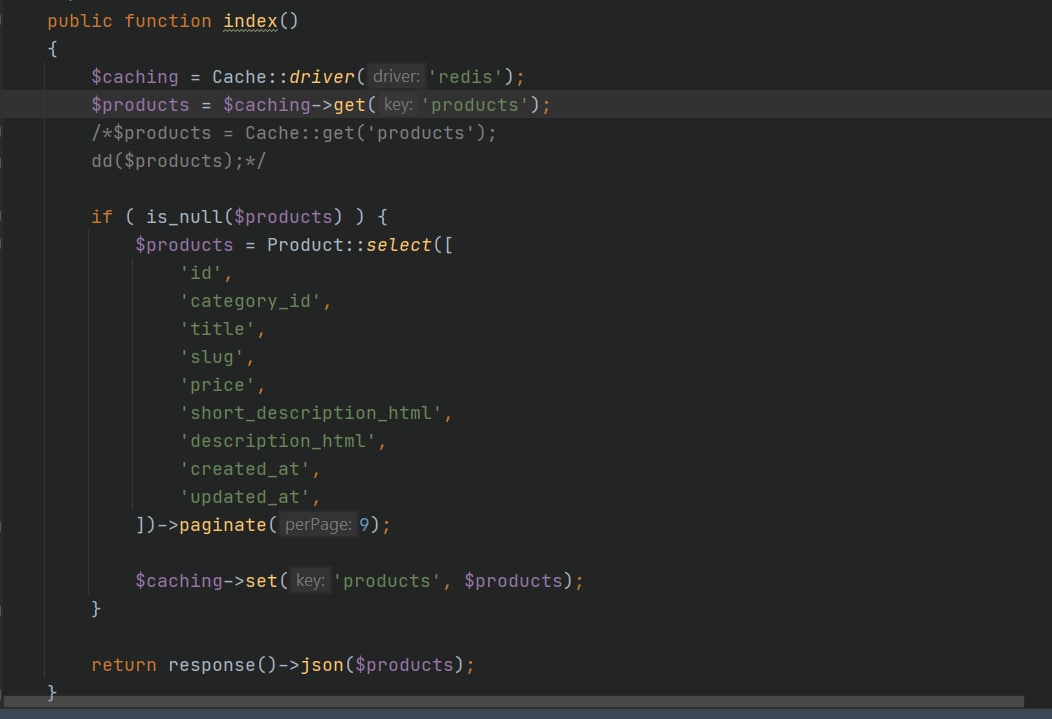Click $products inside json() call
Screen dimensions: 1052x719
pos(404,665)
